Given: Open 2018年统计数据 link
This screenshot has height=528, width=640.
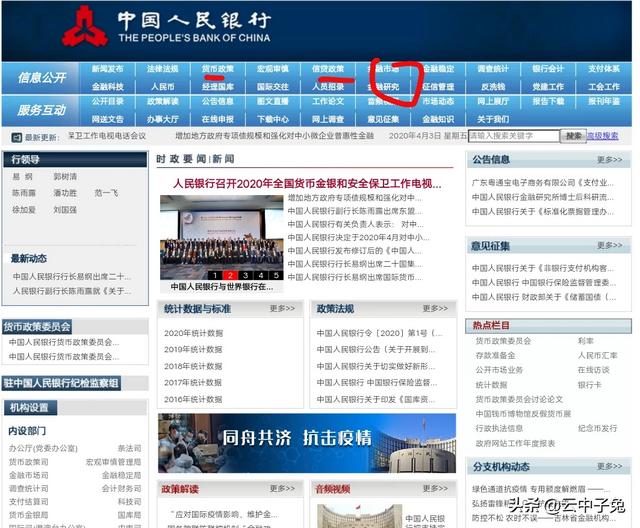Looking at the screenshot, I should pyautogui.click(x=193, y=366).
